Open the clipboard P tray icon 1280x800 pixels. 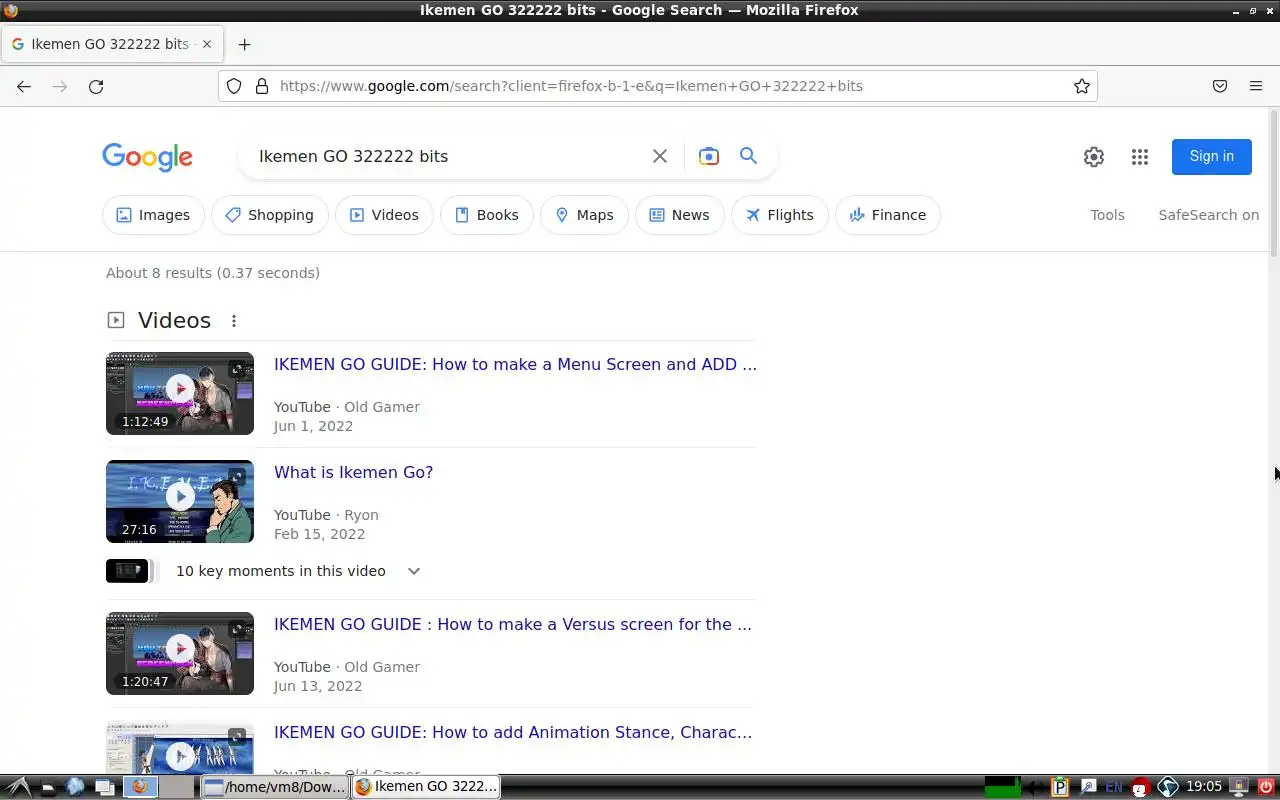(x=1060, y=787)
